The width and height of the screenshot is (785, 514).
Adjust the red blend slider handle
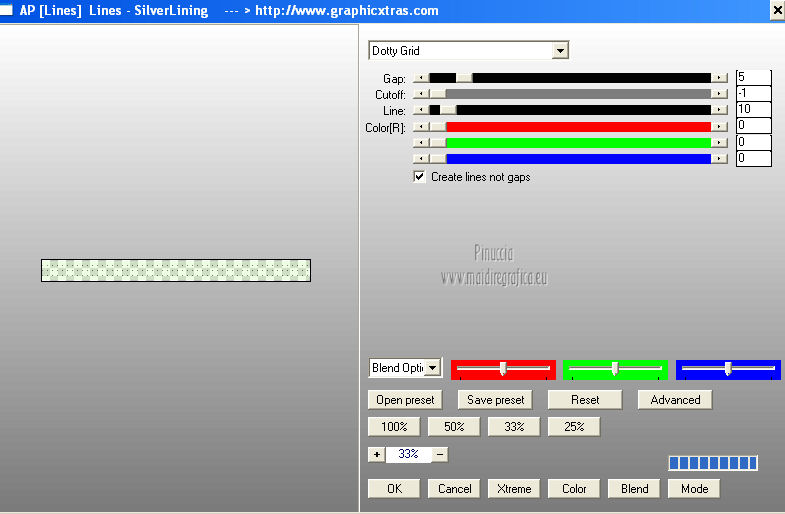503,369
